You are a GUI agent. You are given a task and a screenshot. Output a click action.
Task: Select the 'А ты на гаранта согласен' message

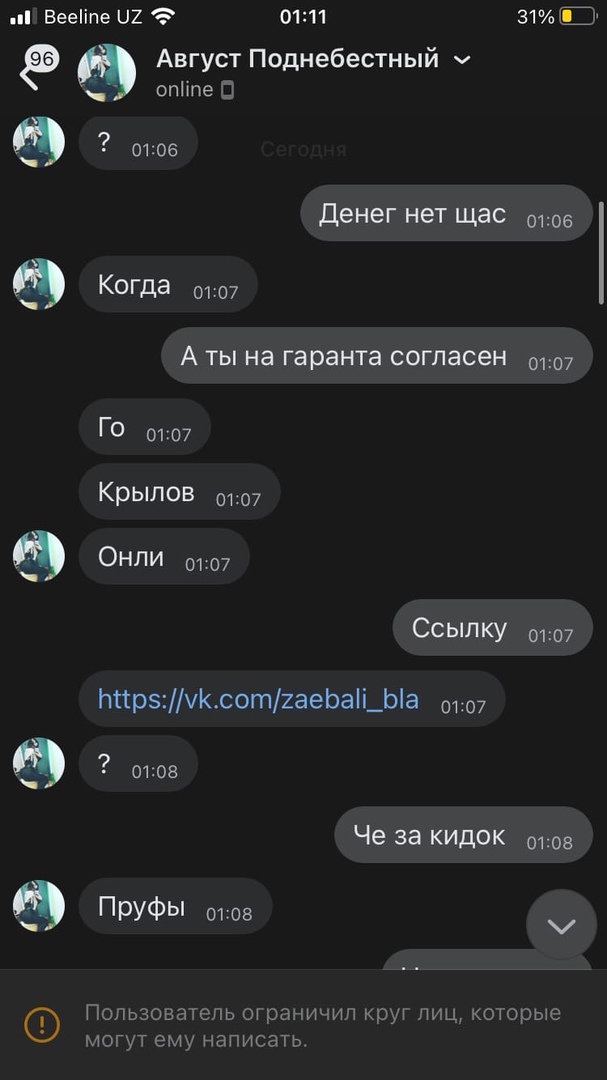[x=377, y=355]
